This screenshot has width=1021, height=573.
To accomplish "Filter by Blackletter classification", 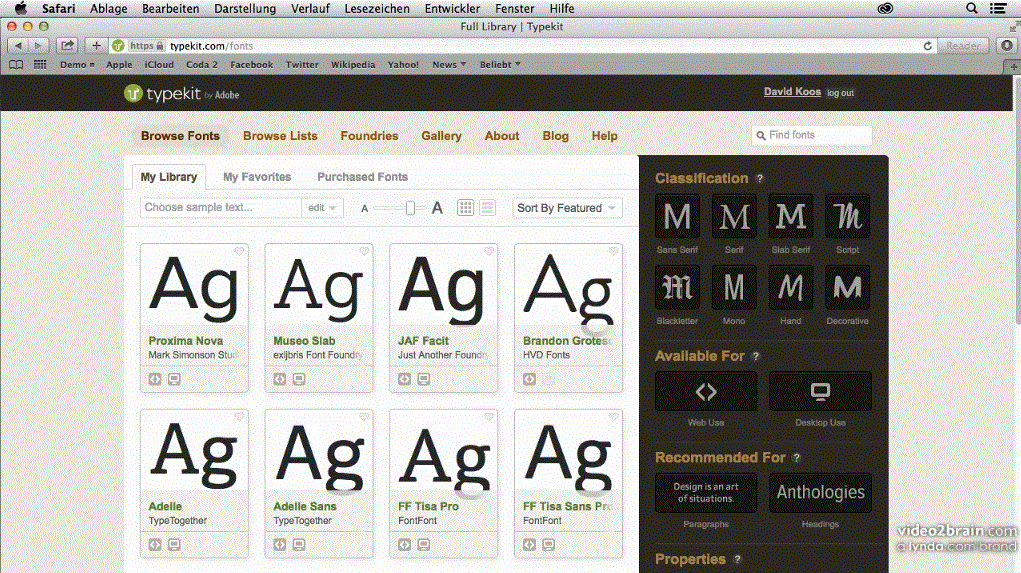I will [x=677, y=287].
